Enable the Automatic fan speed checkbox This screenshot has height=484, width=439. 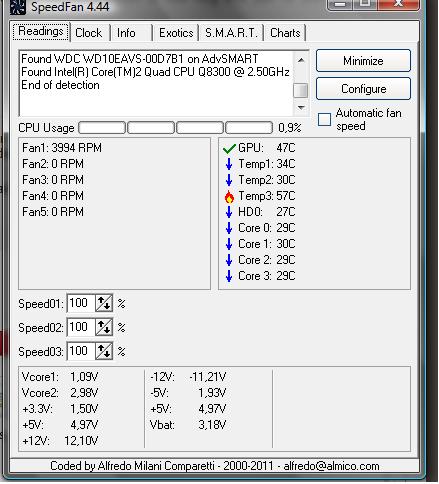pyautogui.click(x=324, y=119)
